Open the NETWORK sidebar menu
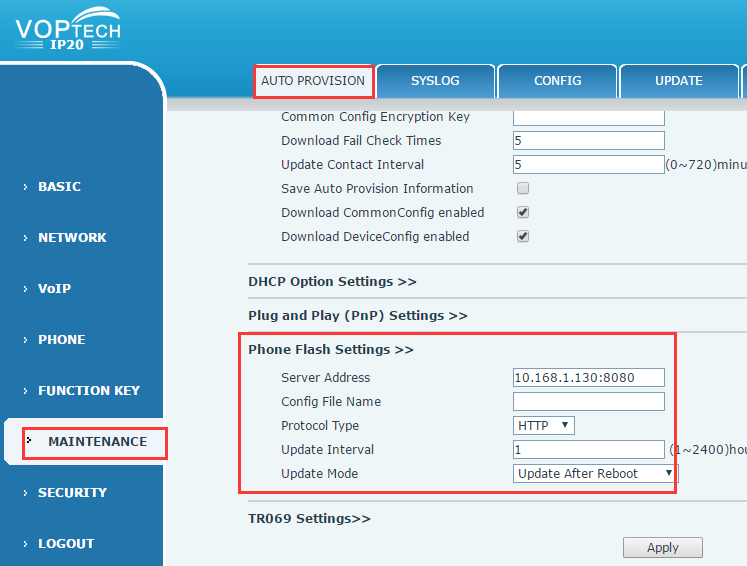747x566 pixels. point(72,238)
